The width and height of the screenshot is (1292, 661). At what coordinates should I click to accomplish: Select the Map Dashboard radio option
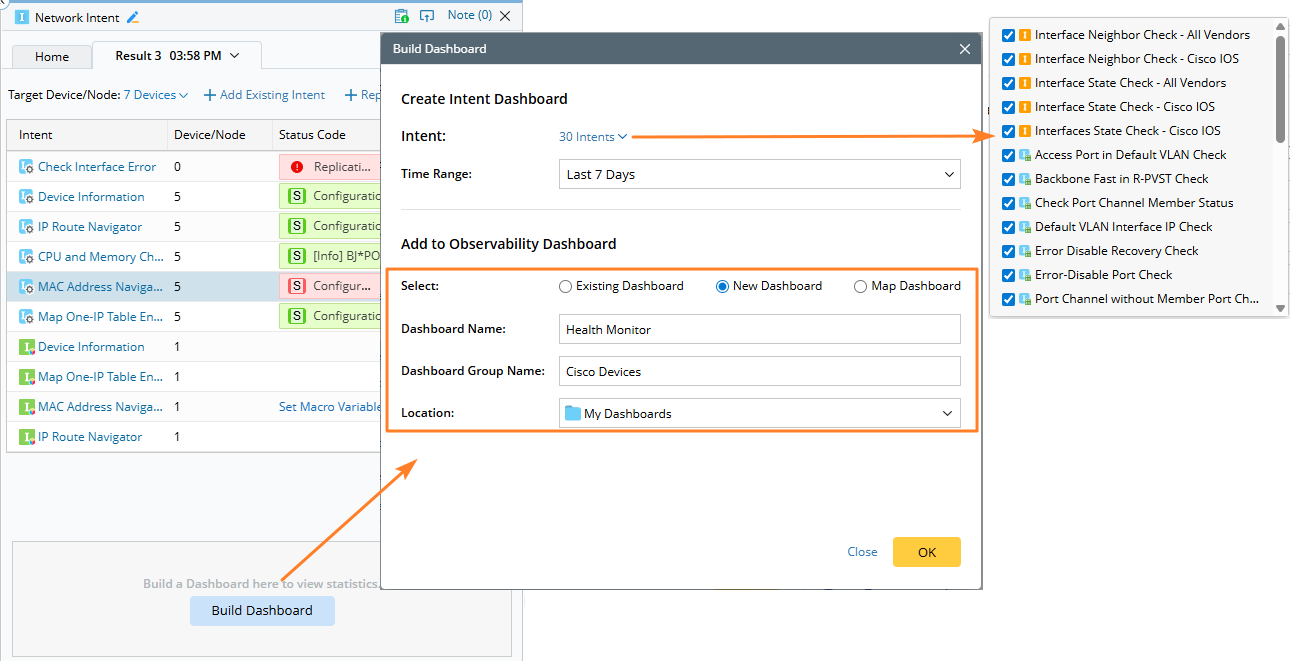[x=860, y=286]
